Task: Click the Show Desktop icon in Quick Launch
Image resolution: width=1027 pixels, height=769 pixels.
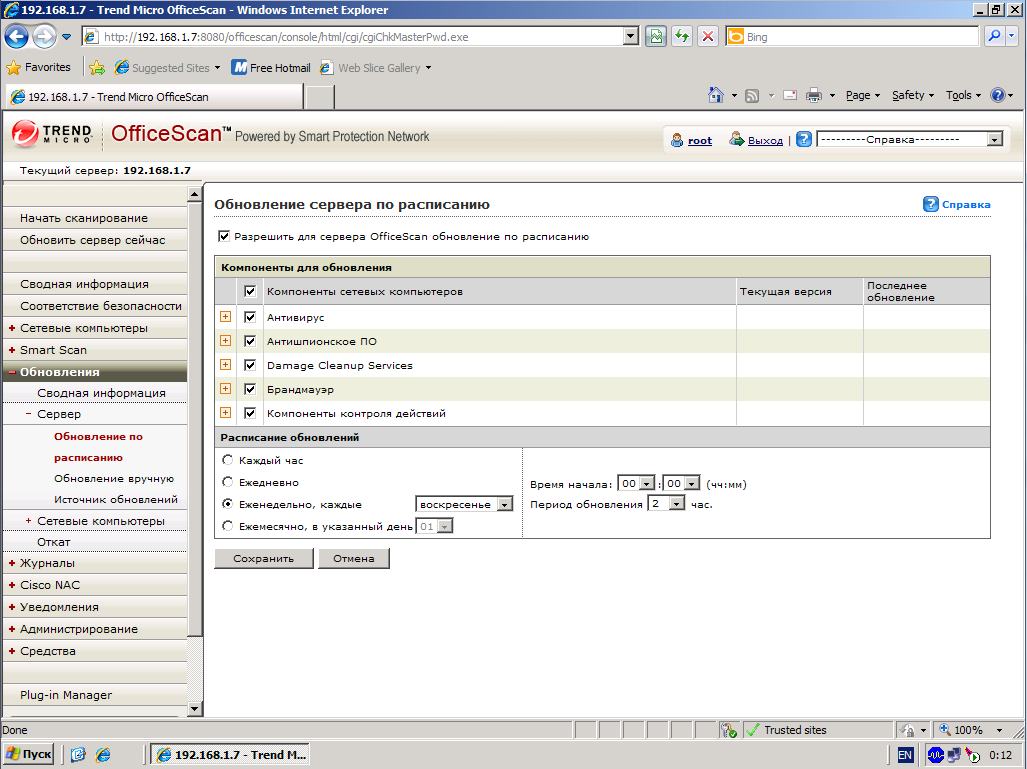Action: [78, 755]
